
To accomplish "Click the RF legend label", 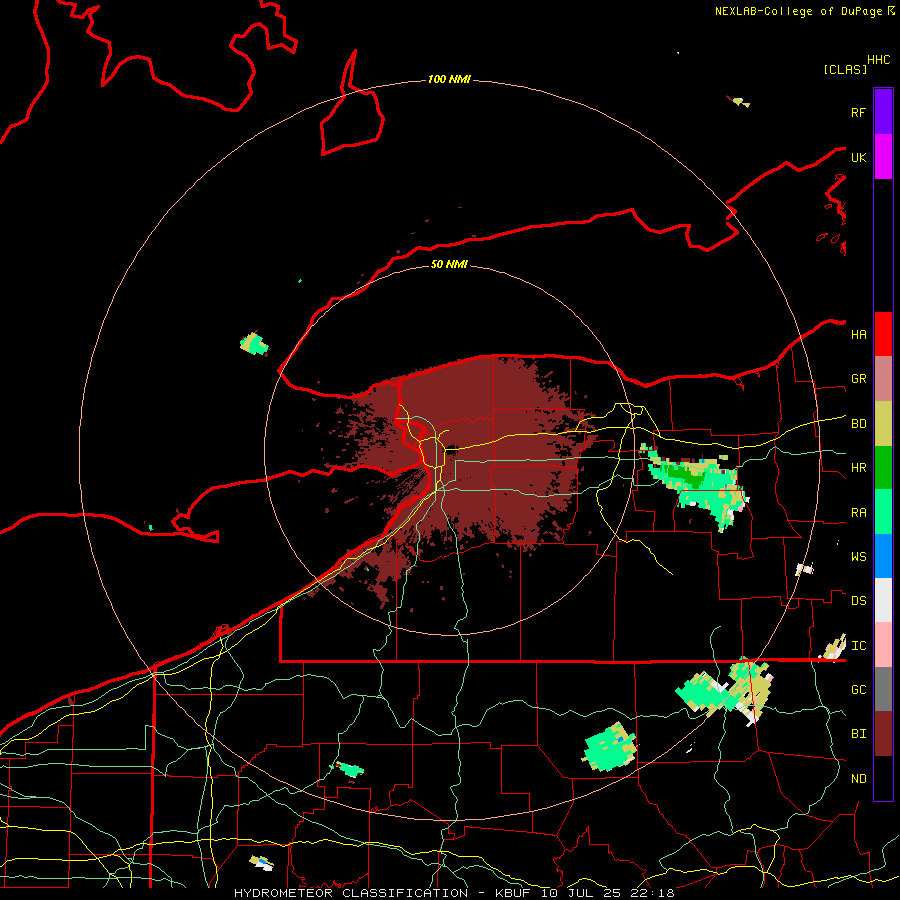I will [x=858, y=112].
